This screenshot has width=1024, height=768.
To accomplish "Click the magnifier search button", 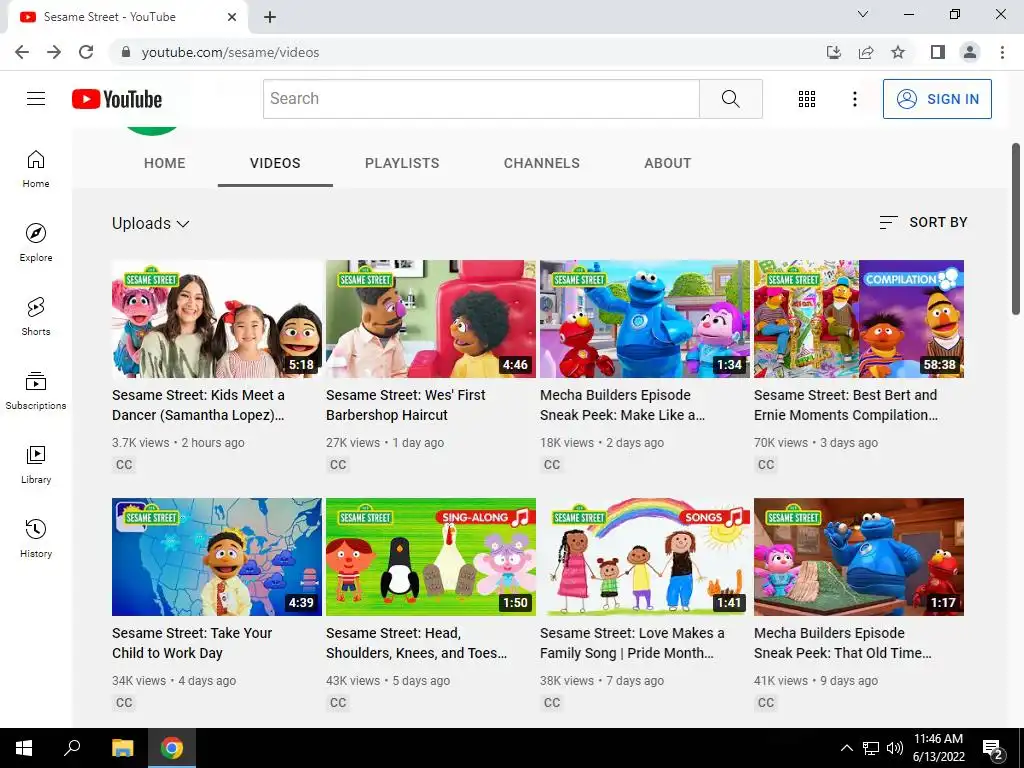I will (731, 99).
